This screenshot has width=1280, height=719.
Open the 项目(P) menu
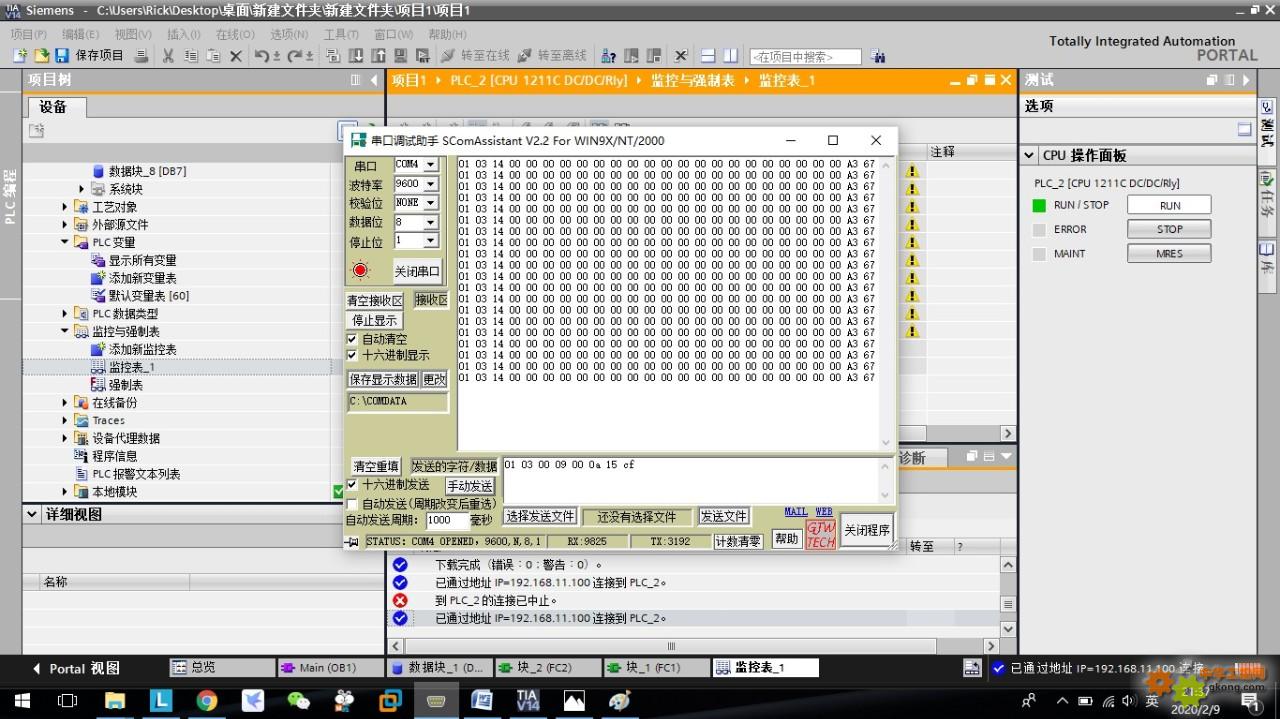(28, 34)
